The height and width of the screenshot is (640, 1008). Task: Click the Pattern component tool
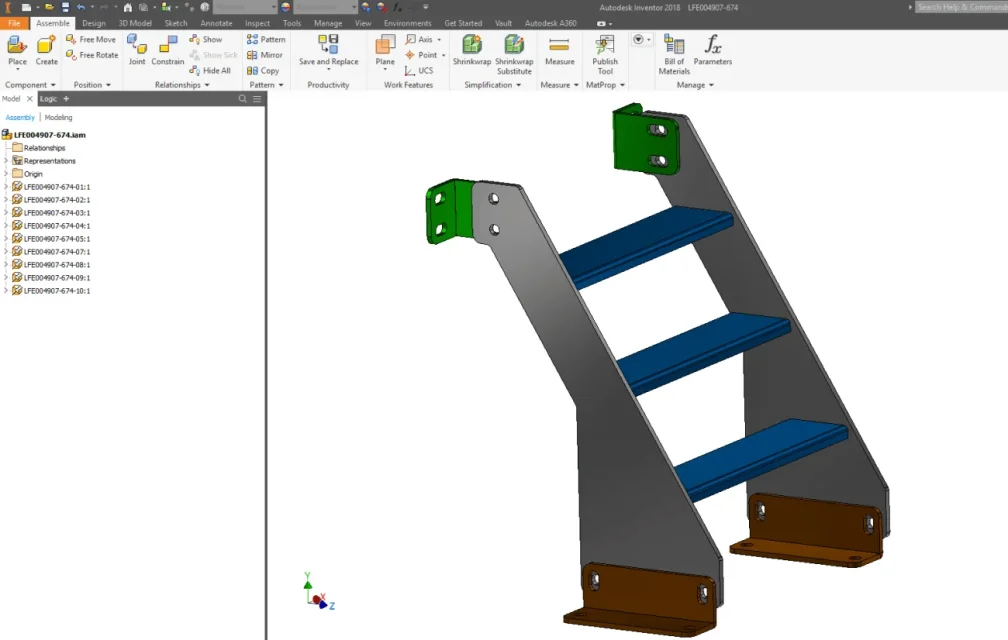[266, 39]
